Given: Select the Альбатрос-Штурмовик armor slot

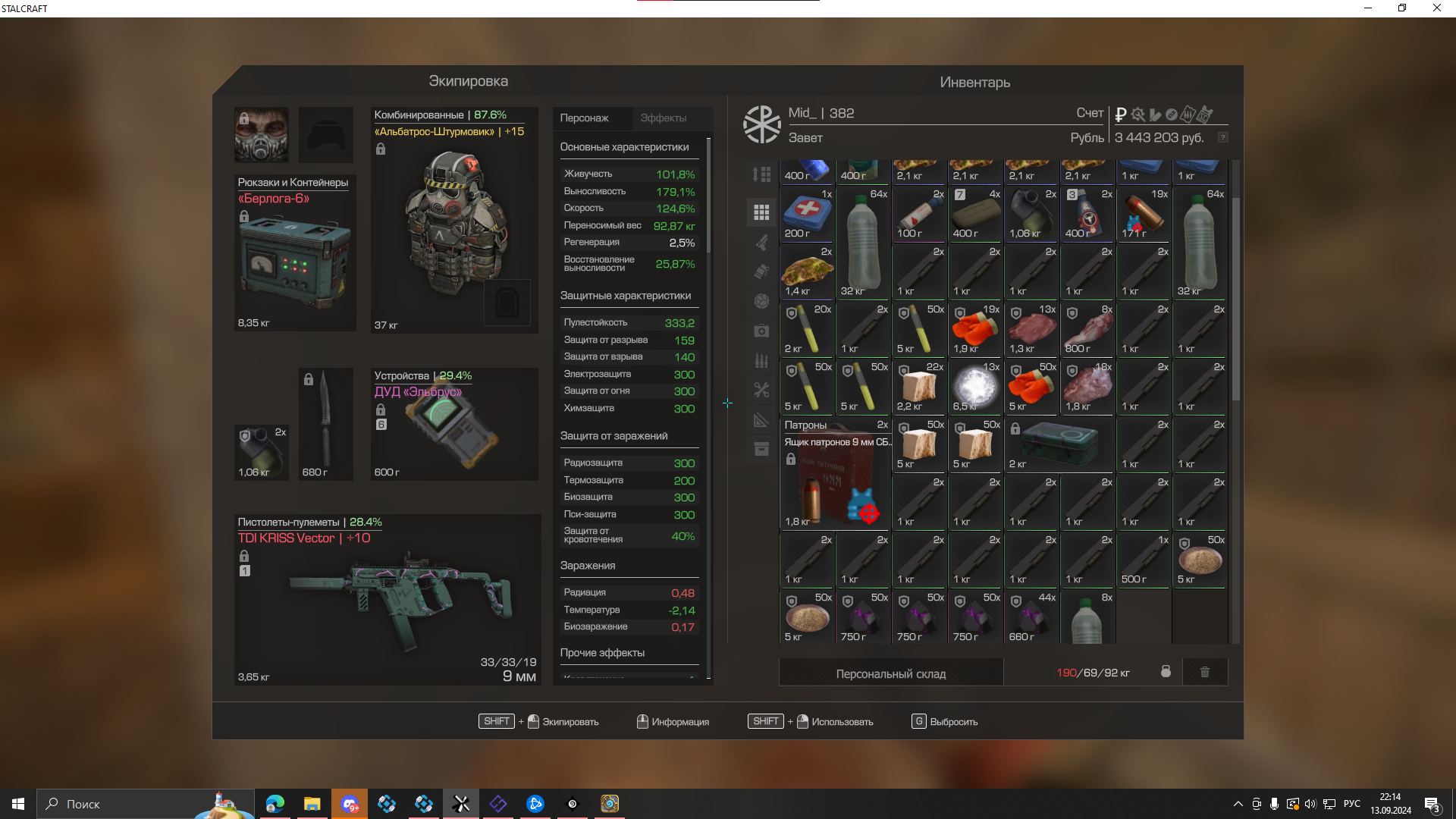Looking at the screenshot, I should (x=454, y=220).
